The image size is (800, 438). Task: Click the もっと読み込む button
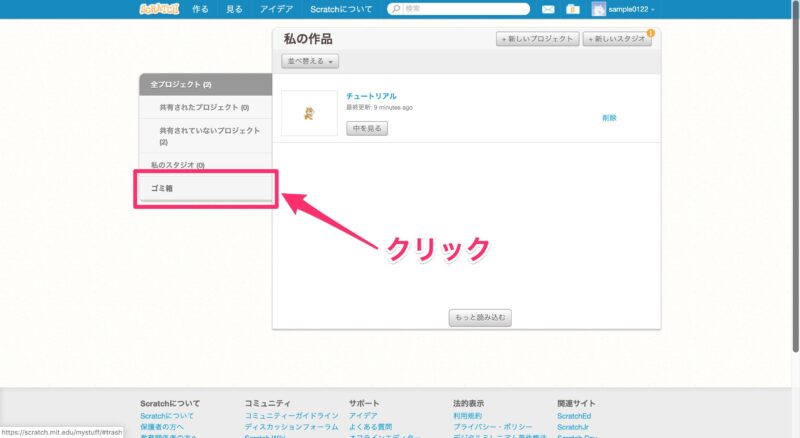(x=480, y=317)
